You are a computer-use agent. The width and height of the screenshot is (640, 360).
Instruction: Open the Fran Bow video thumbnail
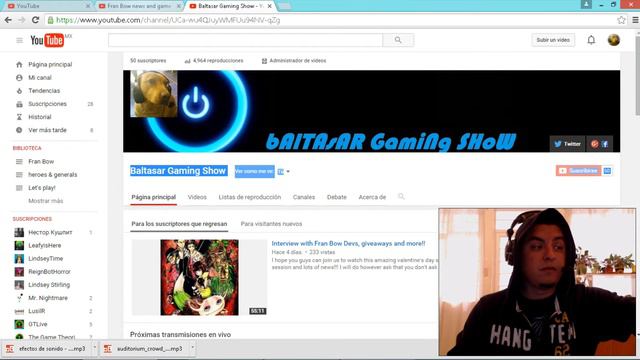pos(199,278)
